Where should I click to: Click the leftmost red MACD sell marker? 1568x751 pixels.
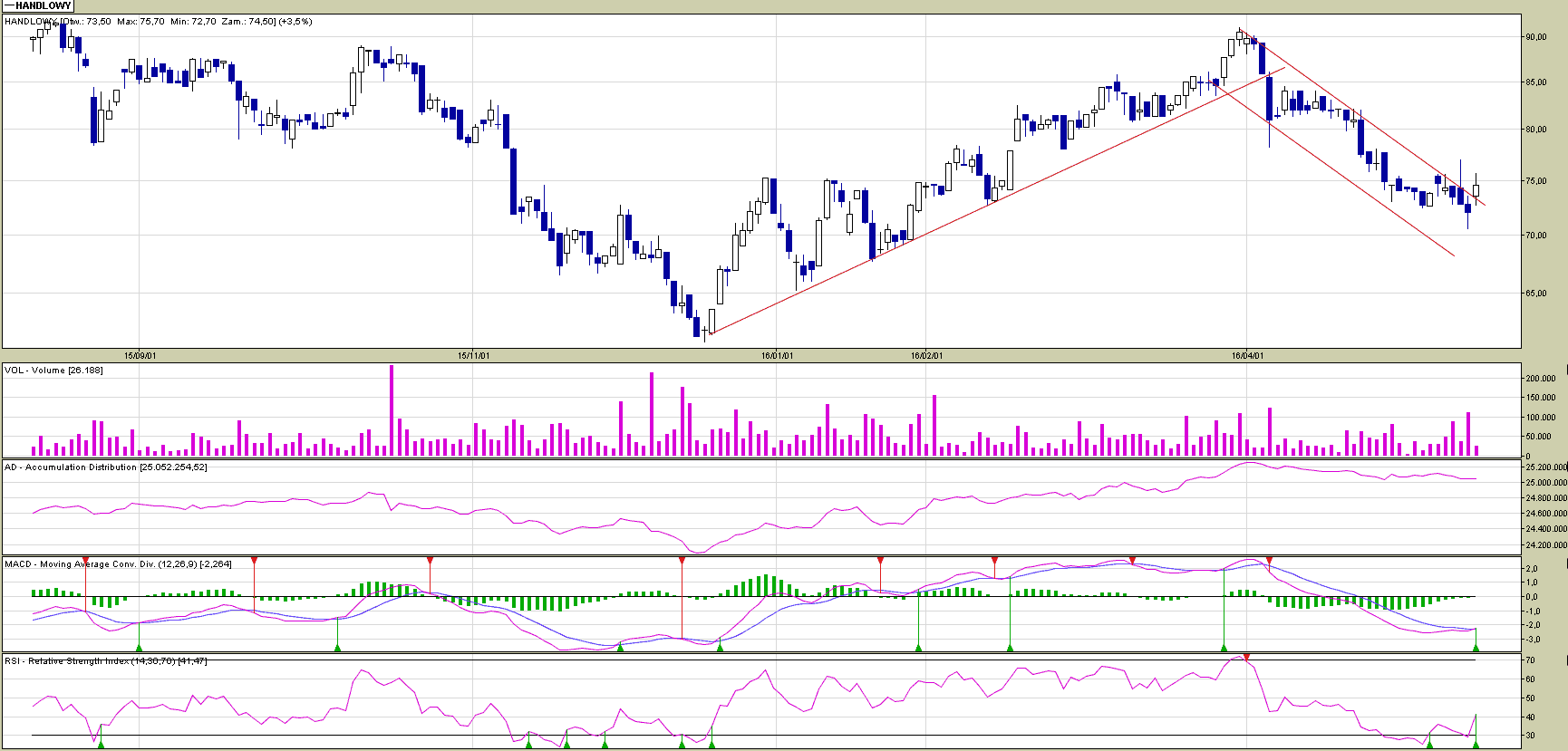[85, 561]
